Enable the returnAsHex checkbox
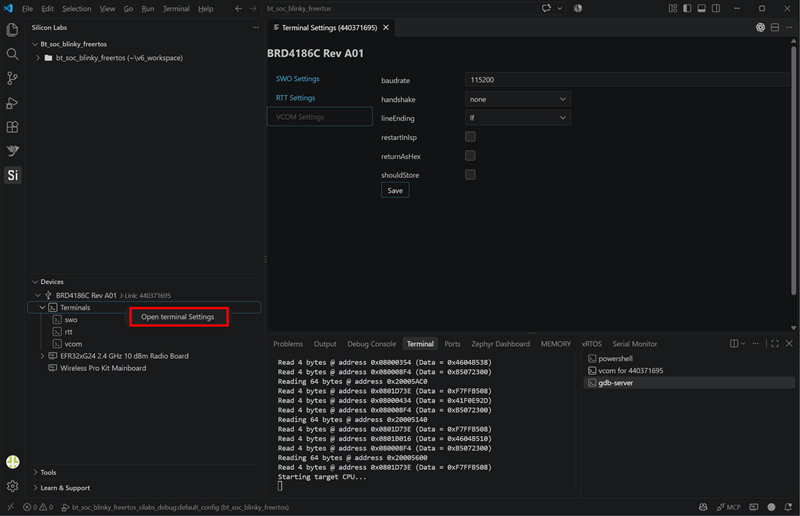 click(470, 156)
